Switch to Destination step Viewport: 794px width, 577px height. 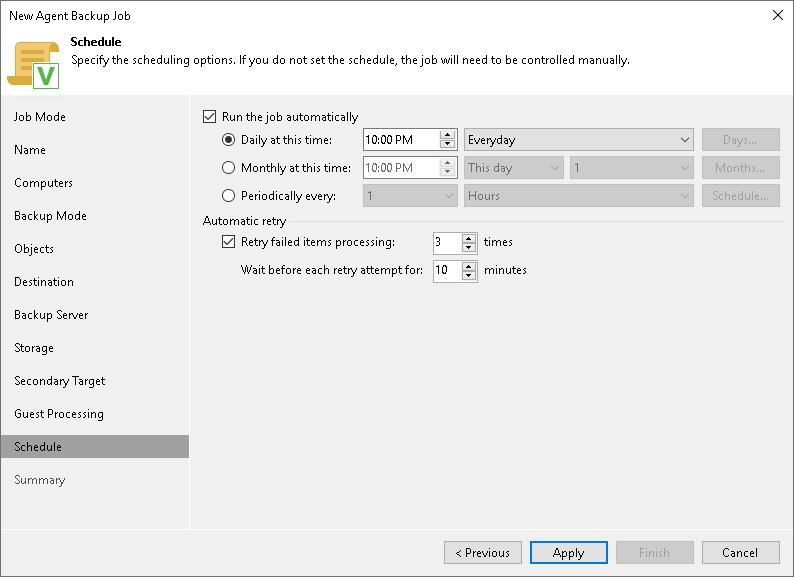pyautogui.click(x=44, y=282)
